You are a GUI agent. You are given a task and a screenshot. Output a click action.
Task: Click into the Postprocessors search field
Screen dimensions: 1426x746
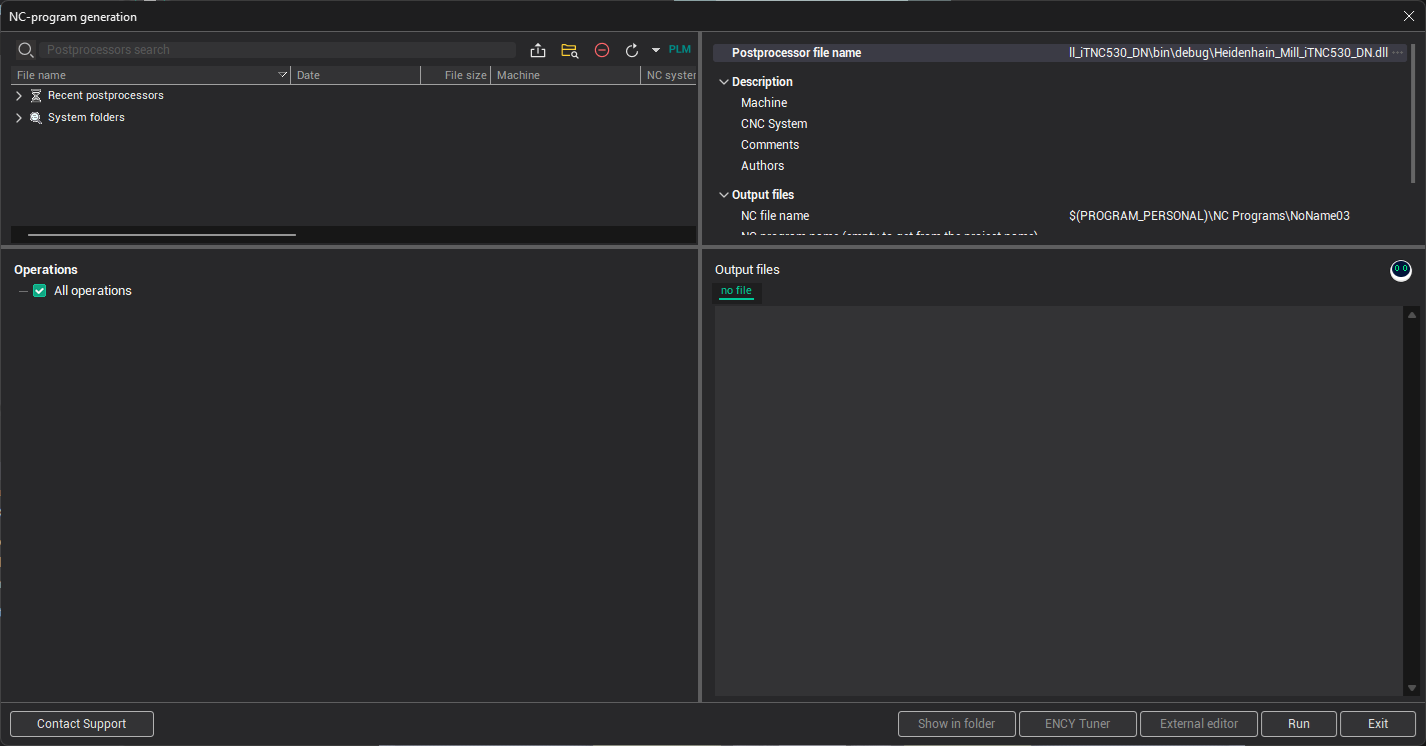tap(280, 50)
